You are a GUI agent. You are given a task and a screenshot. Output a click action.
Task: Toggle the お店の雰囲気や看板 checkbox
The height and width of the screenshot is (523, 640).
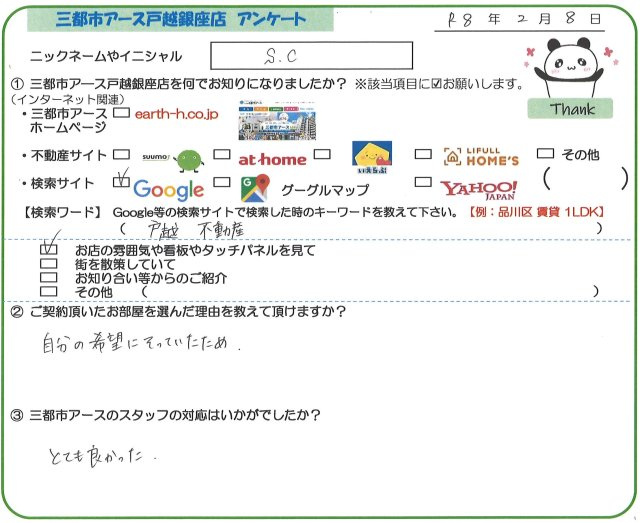tap(49, 248)
